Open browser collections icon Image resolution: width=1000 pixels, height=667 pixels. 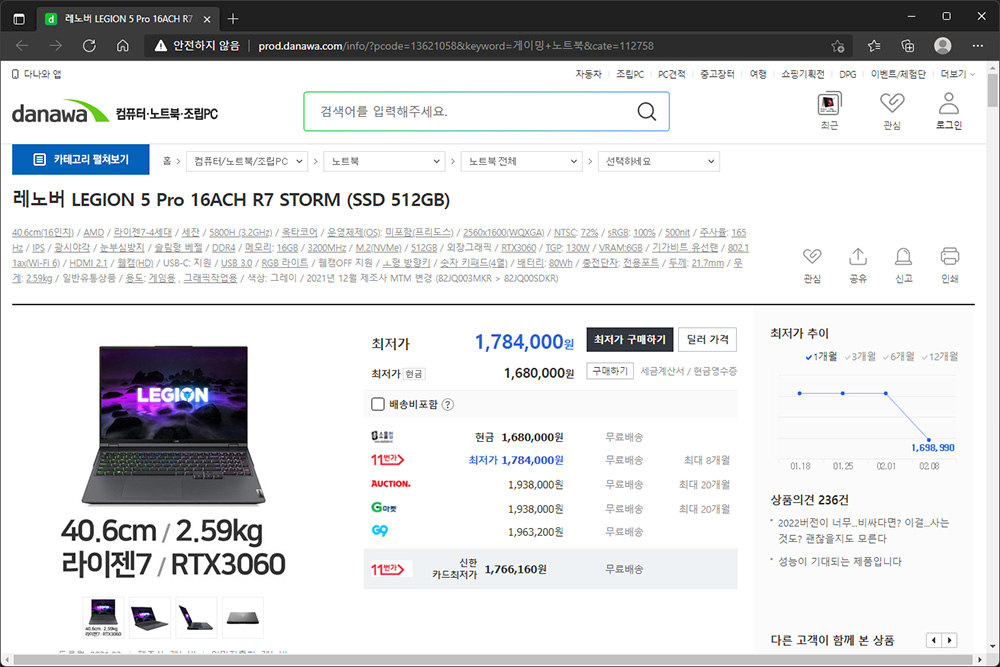(x=907, y=46)
